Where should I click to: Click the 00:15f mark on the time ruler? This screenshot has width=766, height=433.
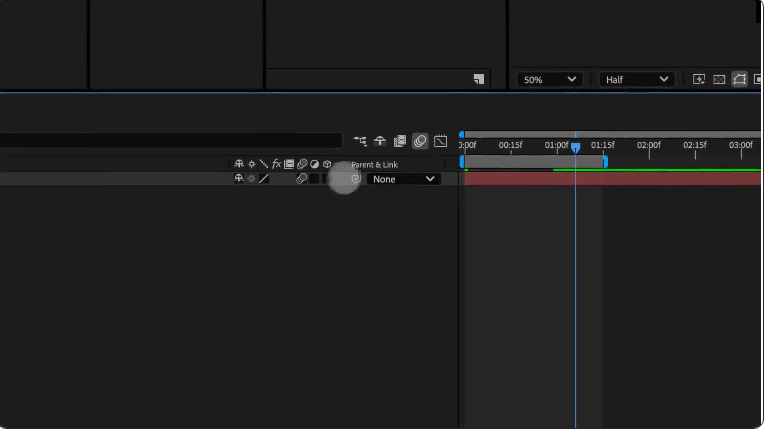tap(511, 145)
